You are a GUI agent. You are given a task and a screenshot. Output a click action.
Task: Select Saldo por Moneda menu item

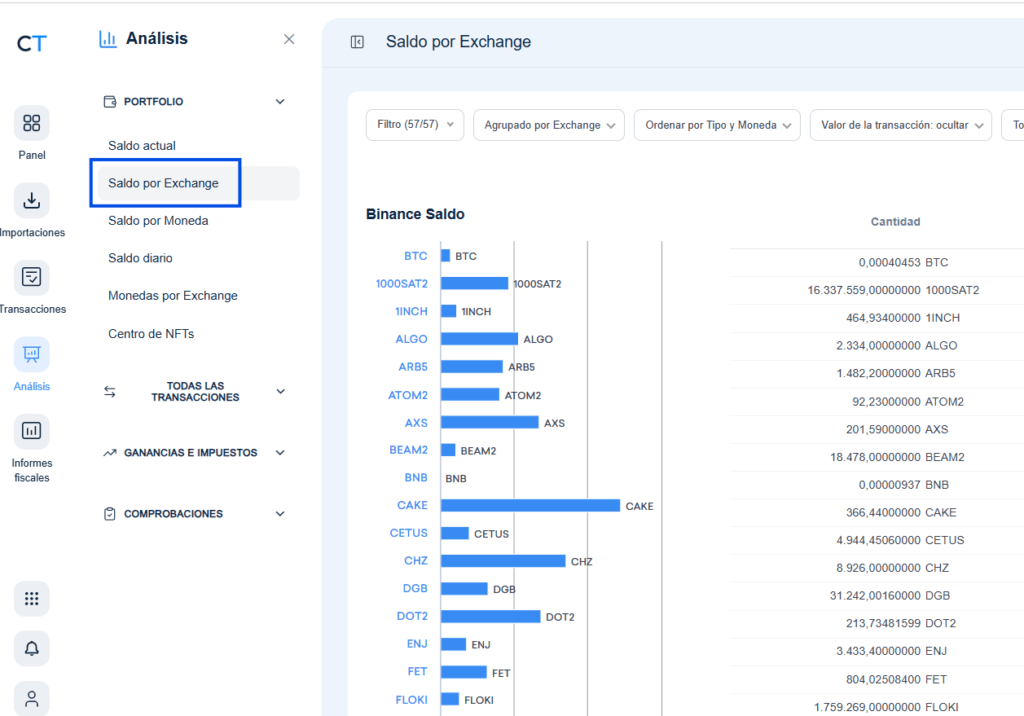[x=158, y=221]
